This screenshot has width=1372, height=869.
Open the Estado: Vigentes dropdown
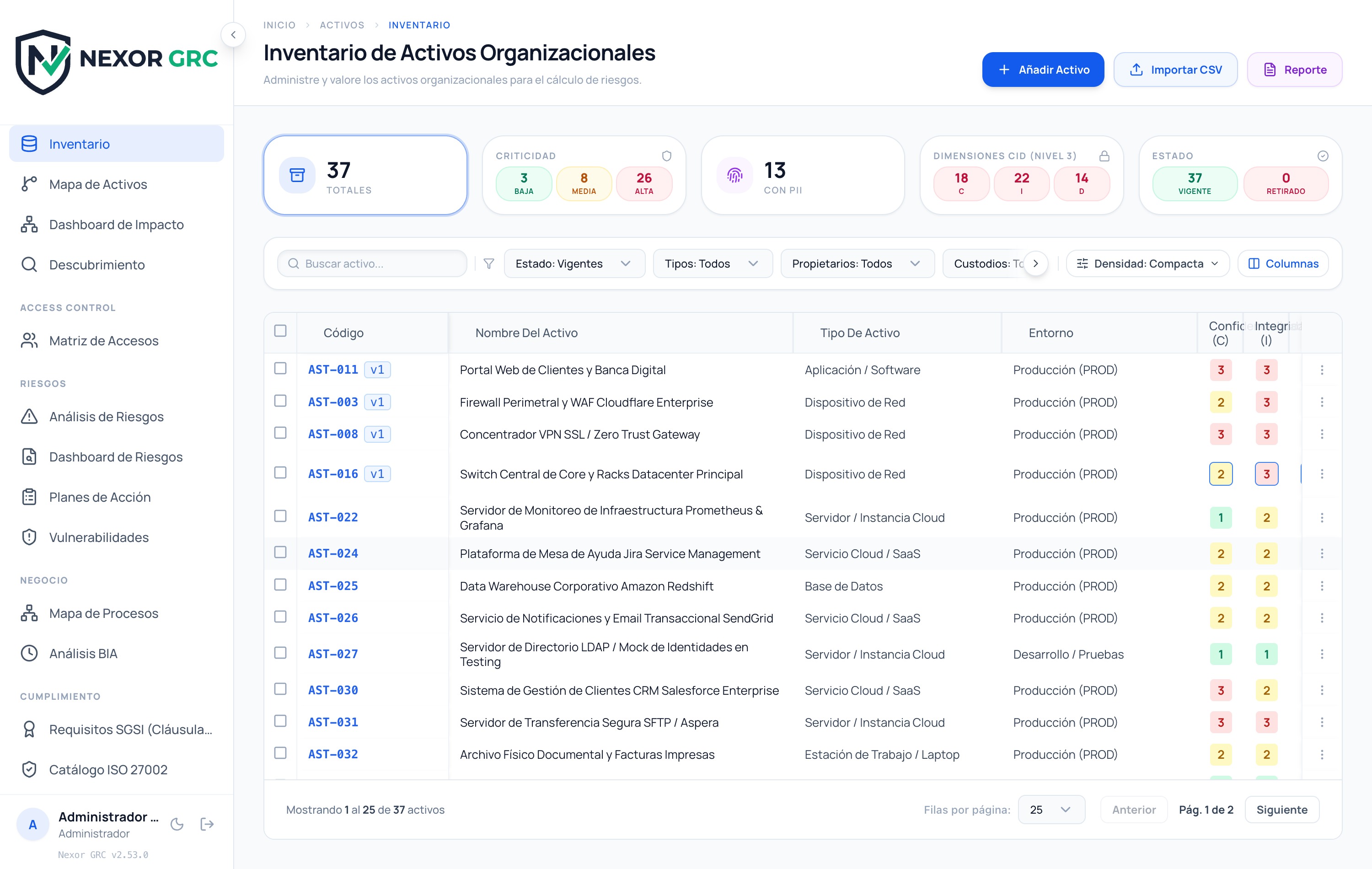pyautogui.click(x=574, y=264)
